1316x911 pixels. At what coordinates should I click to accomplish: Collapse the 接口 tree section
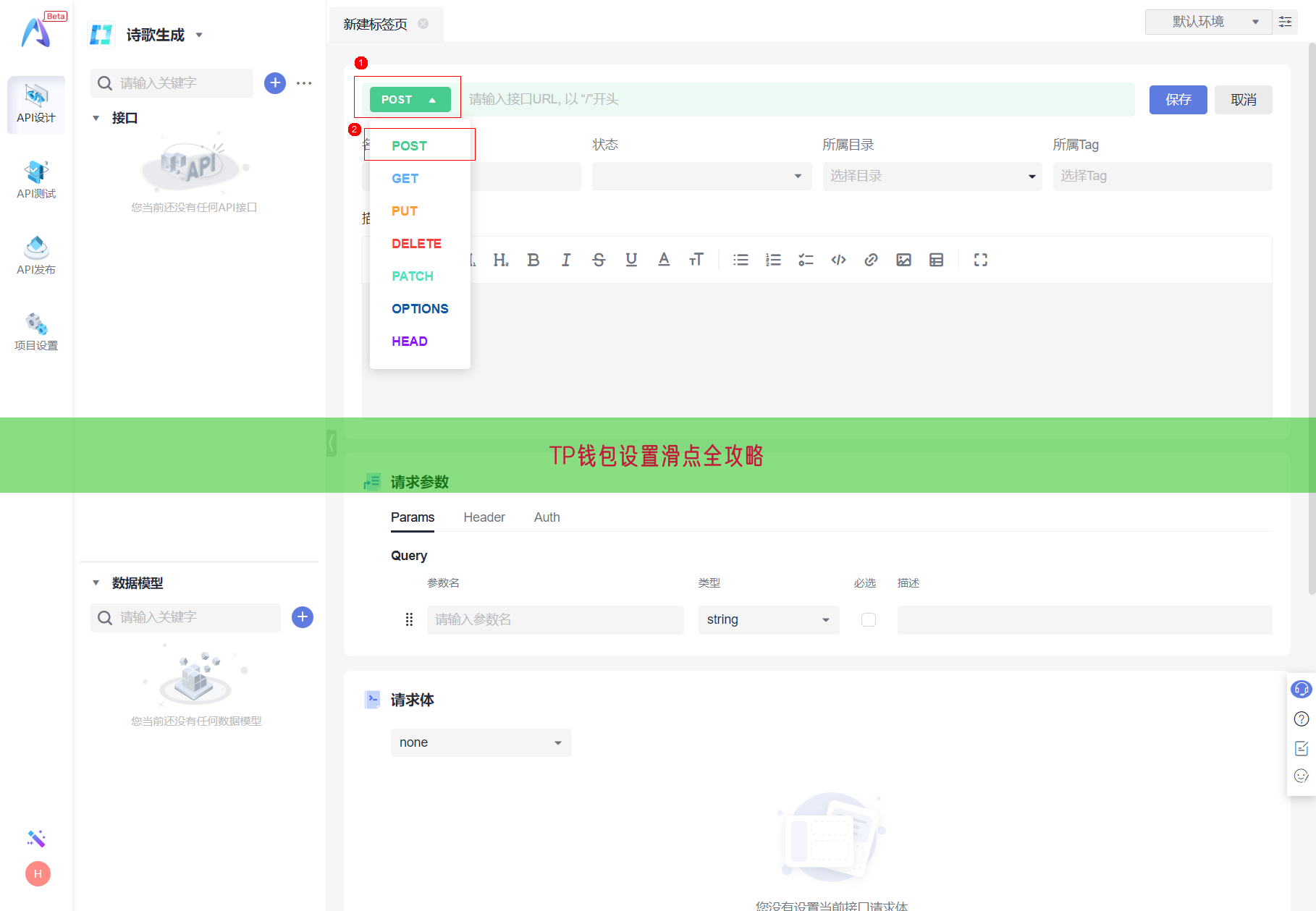point(96,118)
